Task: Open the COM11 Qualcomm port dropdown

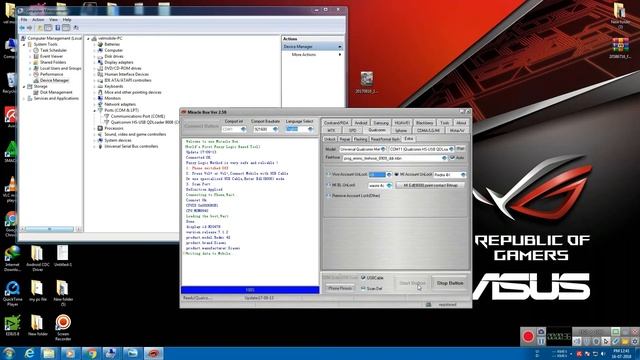Action: (451, 149)
